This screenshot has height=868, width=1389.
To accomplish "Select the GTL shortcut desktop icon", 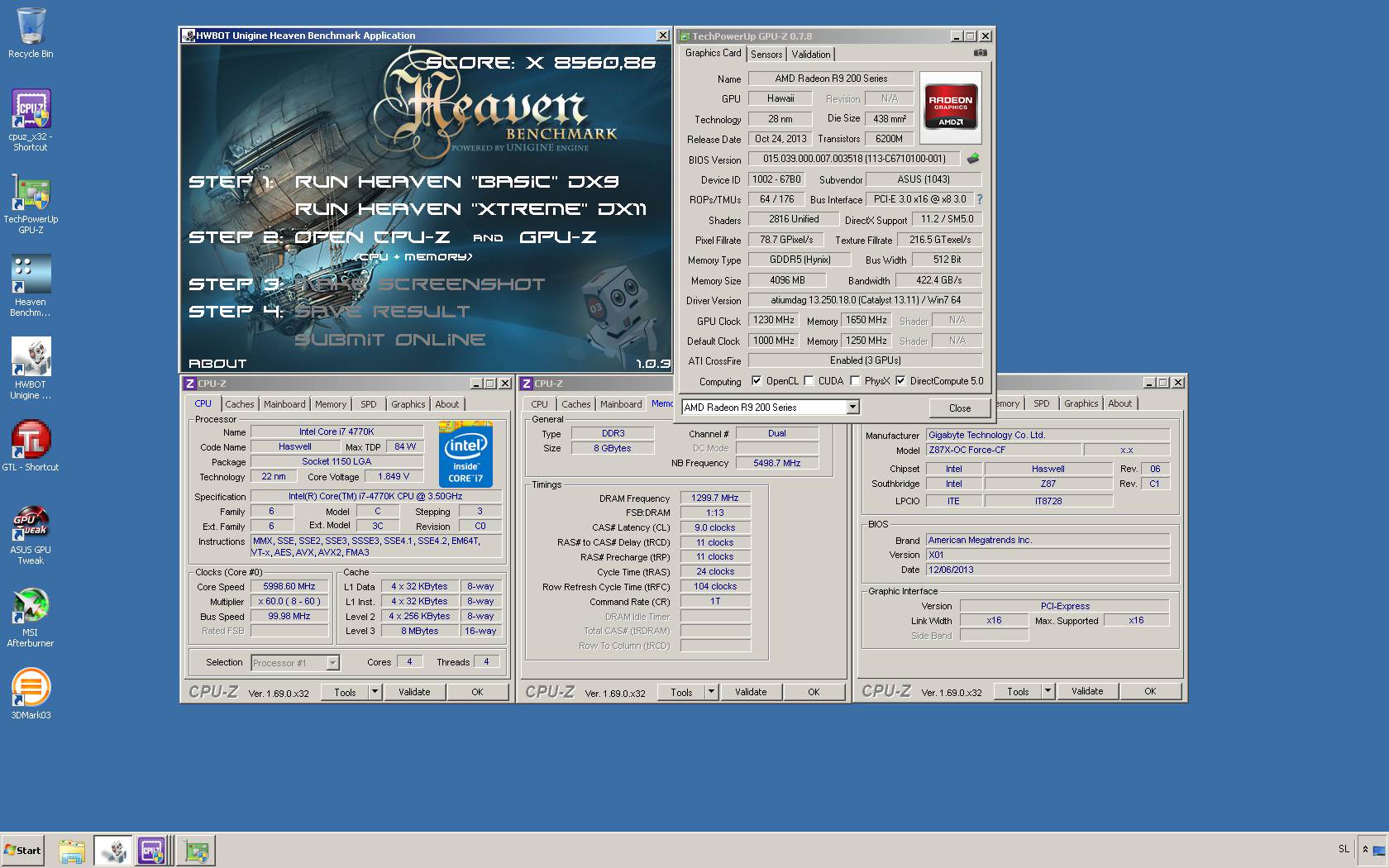I will point(31,446).
